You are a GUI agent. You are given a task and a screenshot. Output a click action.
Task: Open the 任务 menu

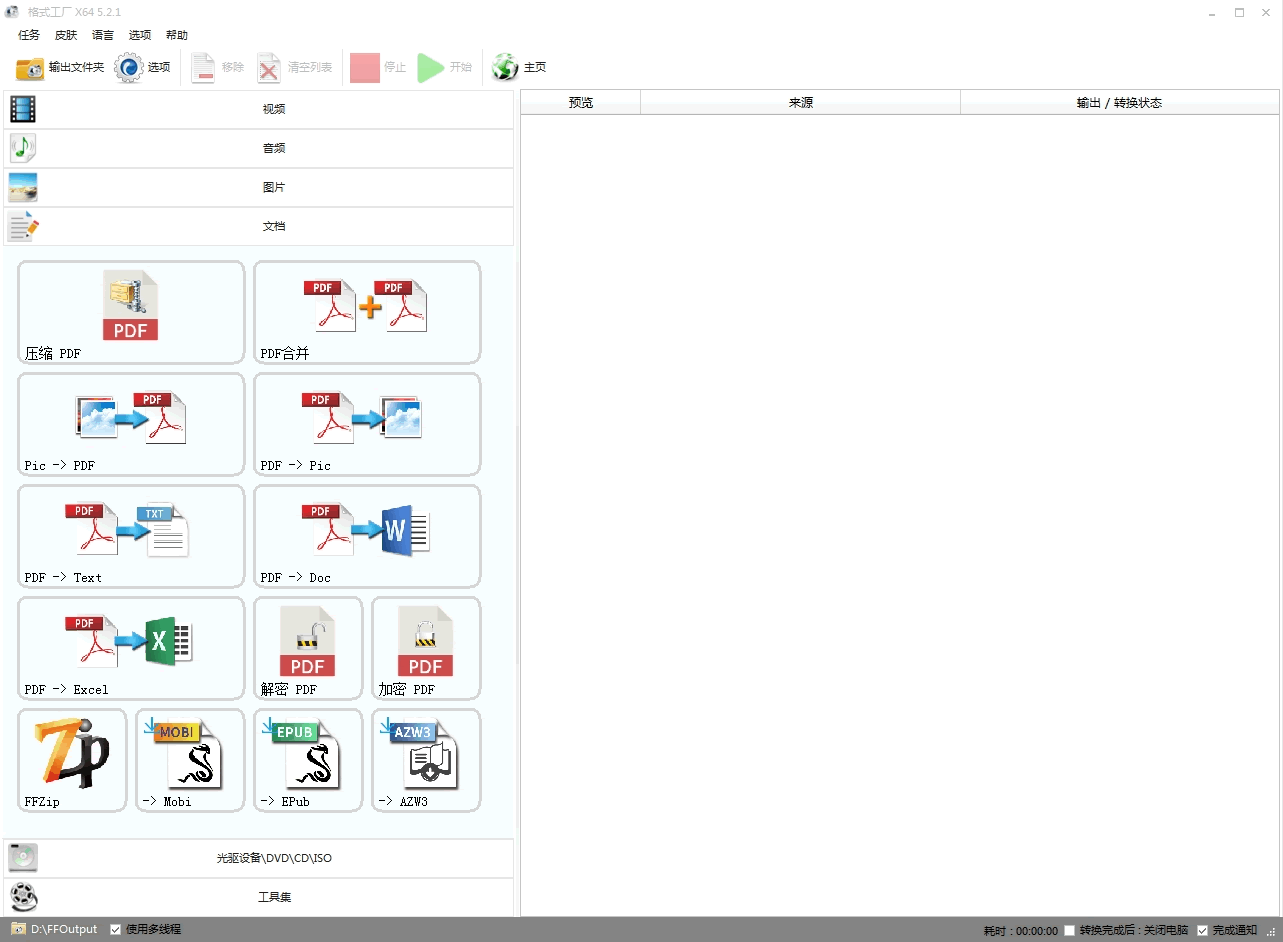[29, 35]
